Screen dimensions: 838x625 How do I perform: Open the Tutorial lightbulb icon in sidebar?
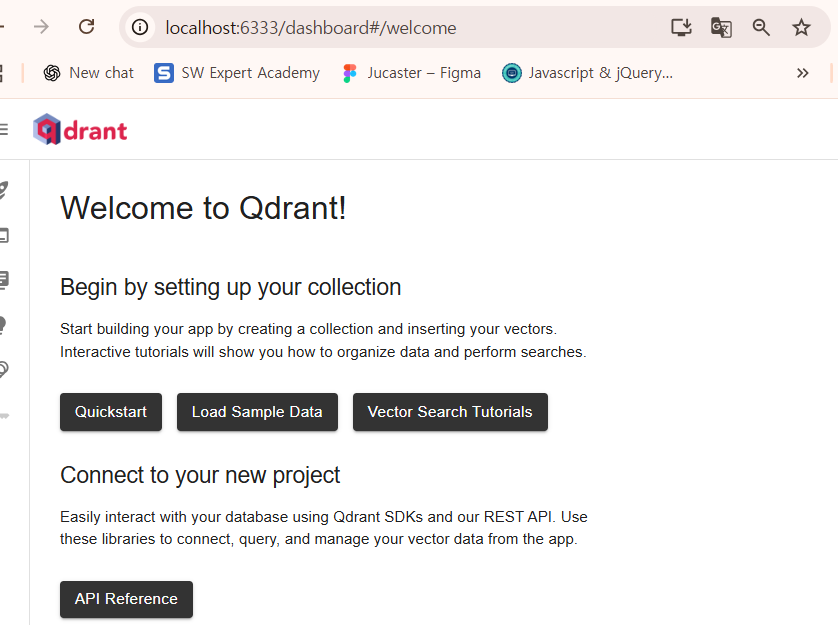point(3,325)
